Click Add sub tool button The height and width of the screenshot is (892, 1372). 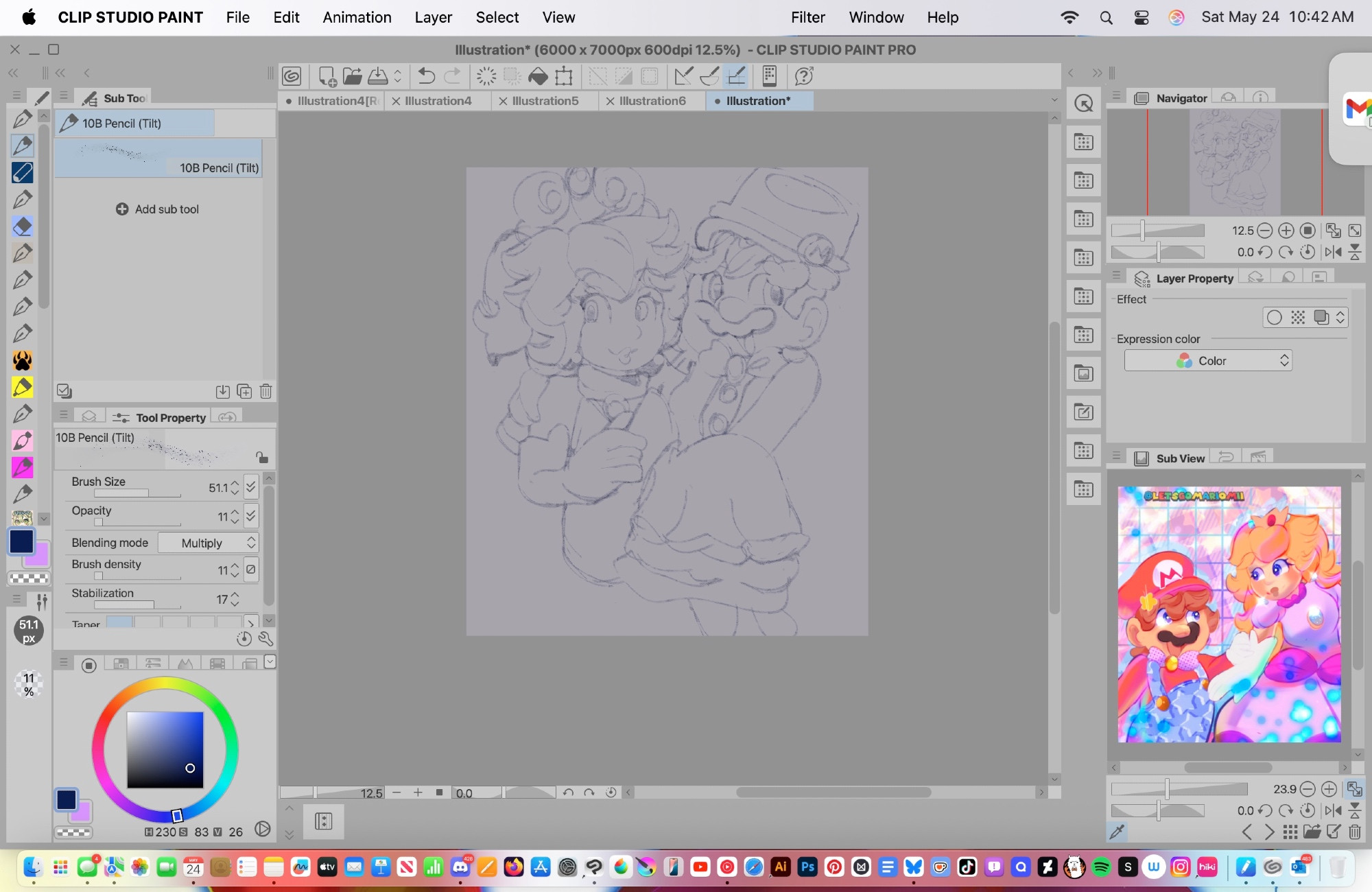point(158,209)
